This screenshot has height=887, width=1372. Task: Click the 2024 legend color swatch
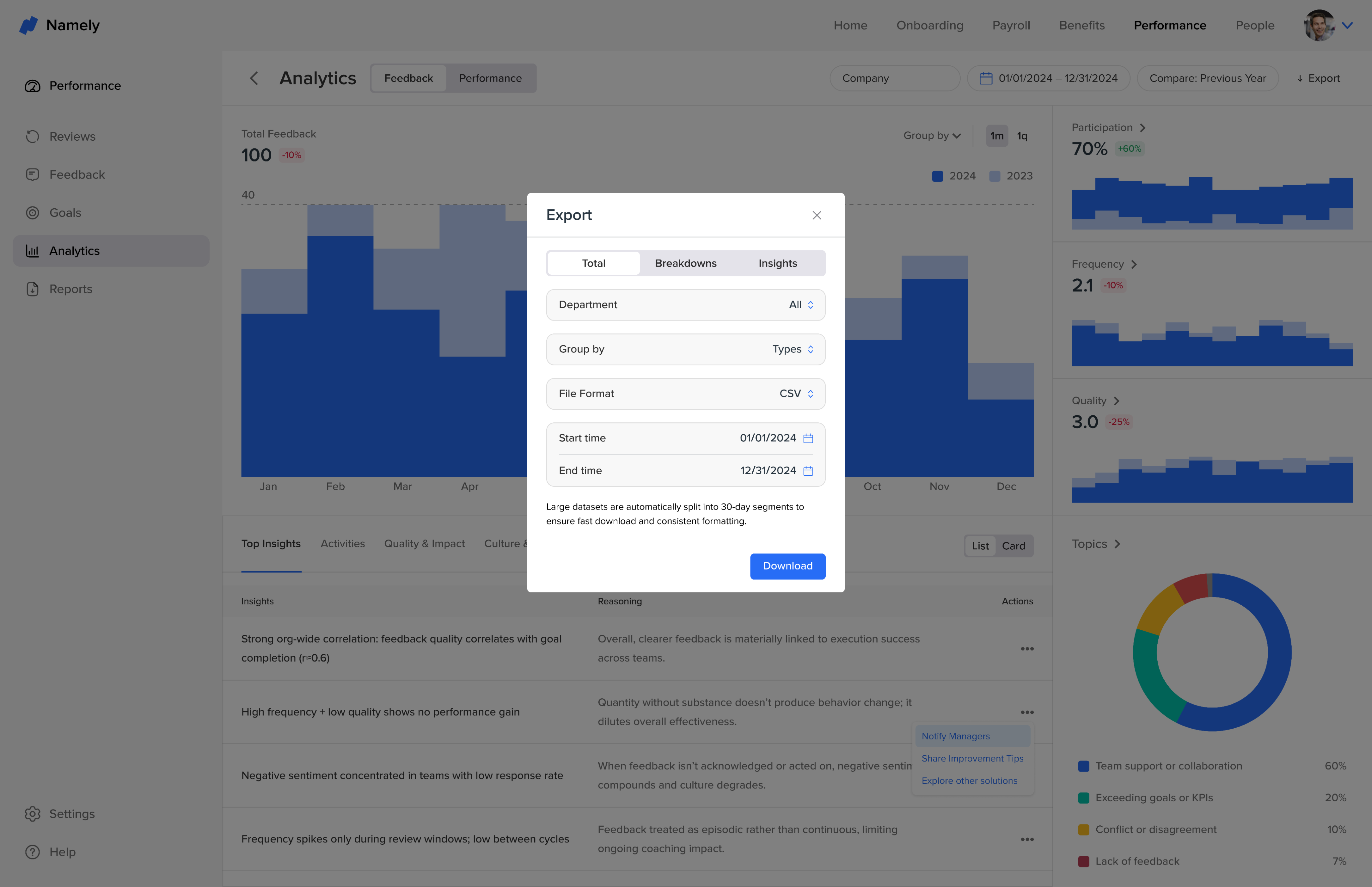(x=938, y=176)
